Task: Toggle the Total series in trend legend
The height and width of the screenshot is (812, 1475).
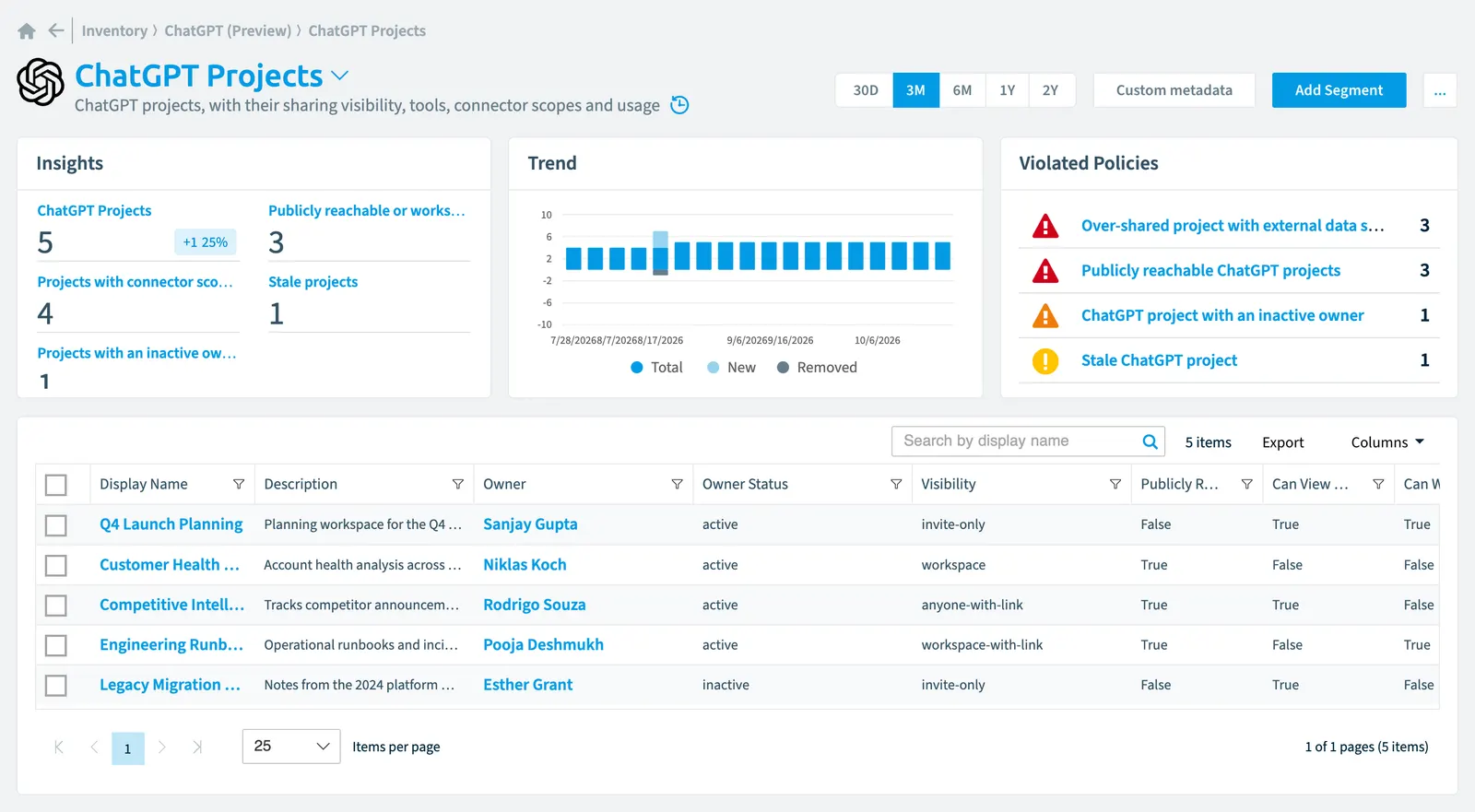Action: pos(656,367)
